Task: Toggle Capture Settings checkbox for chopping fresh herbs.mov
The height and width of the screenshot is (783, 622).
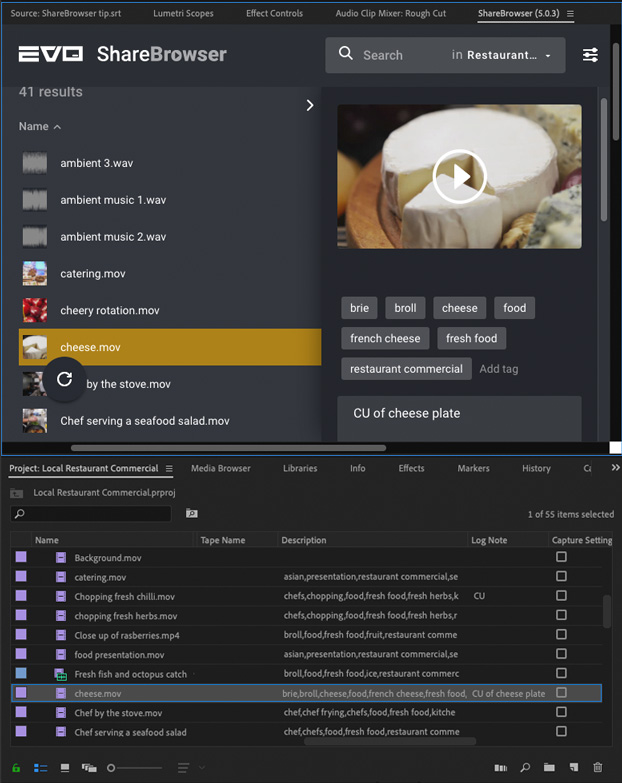Action: (x=561, y=615)
